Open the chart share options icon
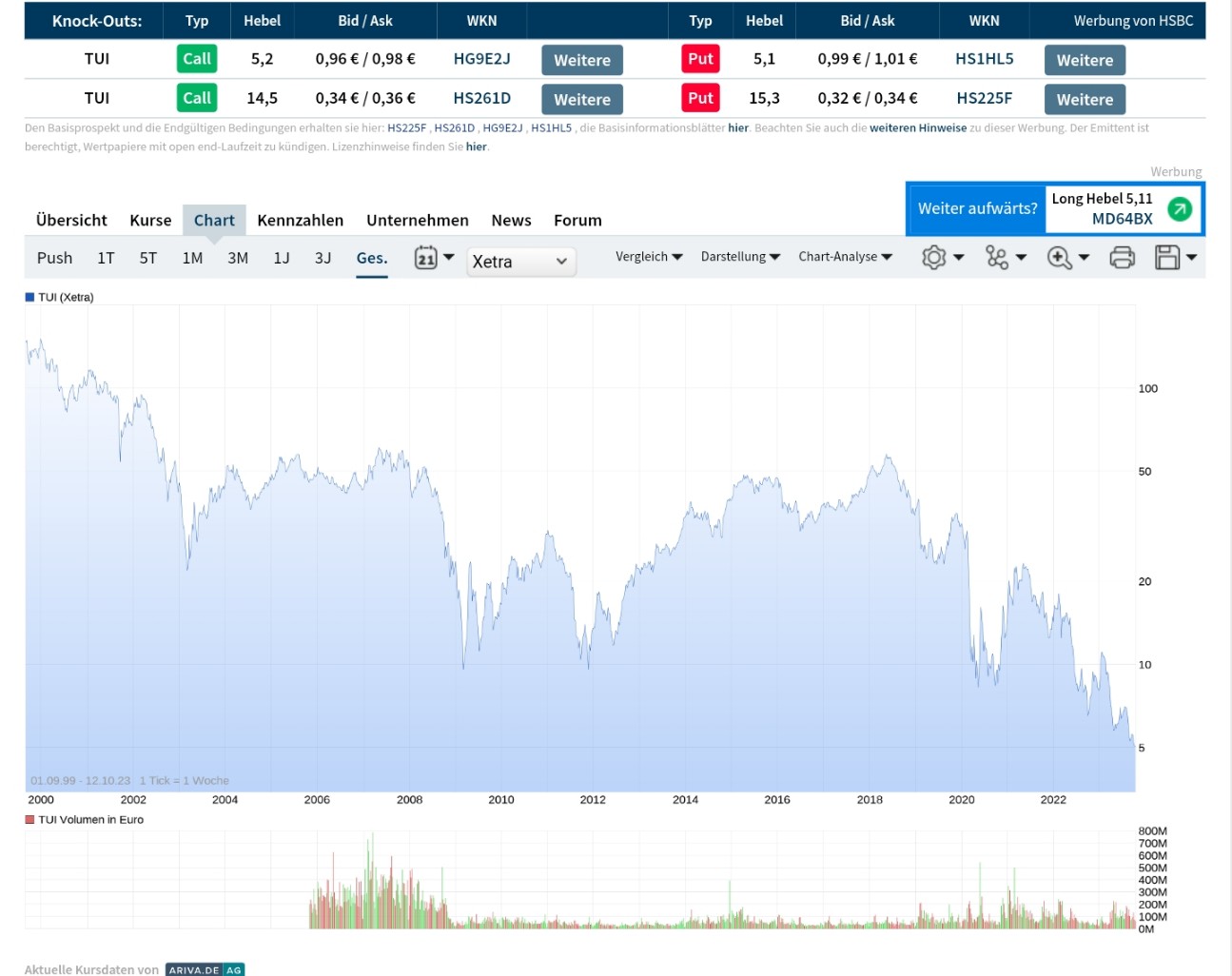The height and width of the screenshot is (976, 1232). 996,258
